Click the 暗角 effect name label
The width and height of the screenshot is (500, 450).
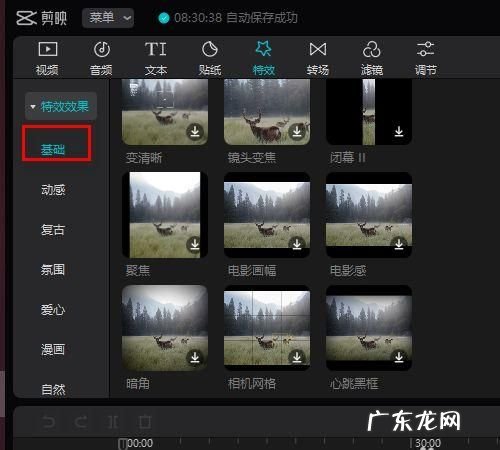pos(138,384)
